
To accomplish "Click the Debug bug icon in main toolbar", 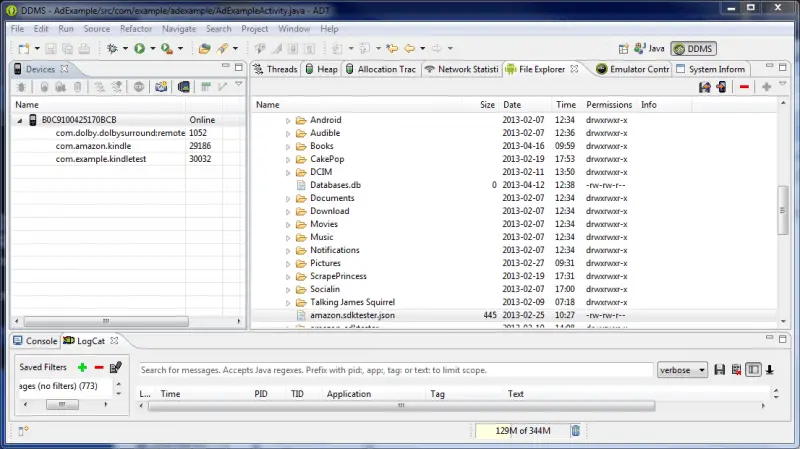I will pyautogui.click(x=111, y=48).
